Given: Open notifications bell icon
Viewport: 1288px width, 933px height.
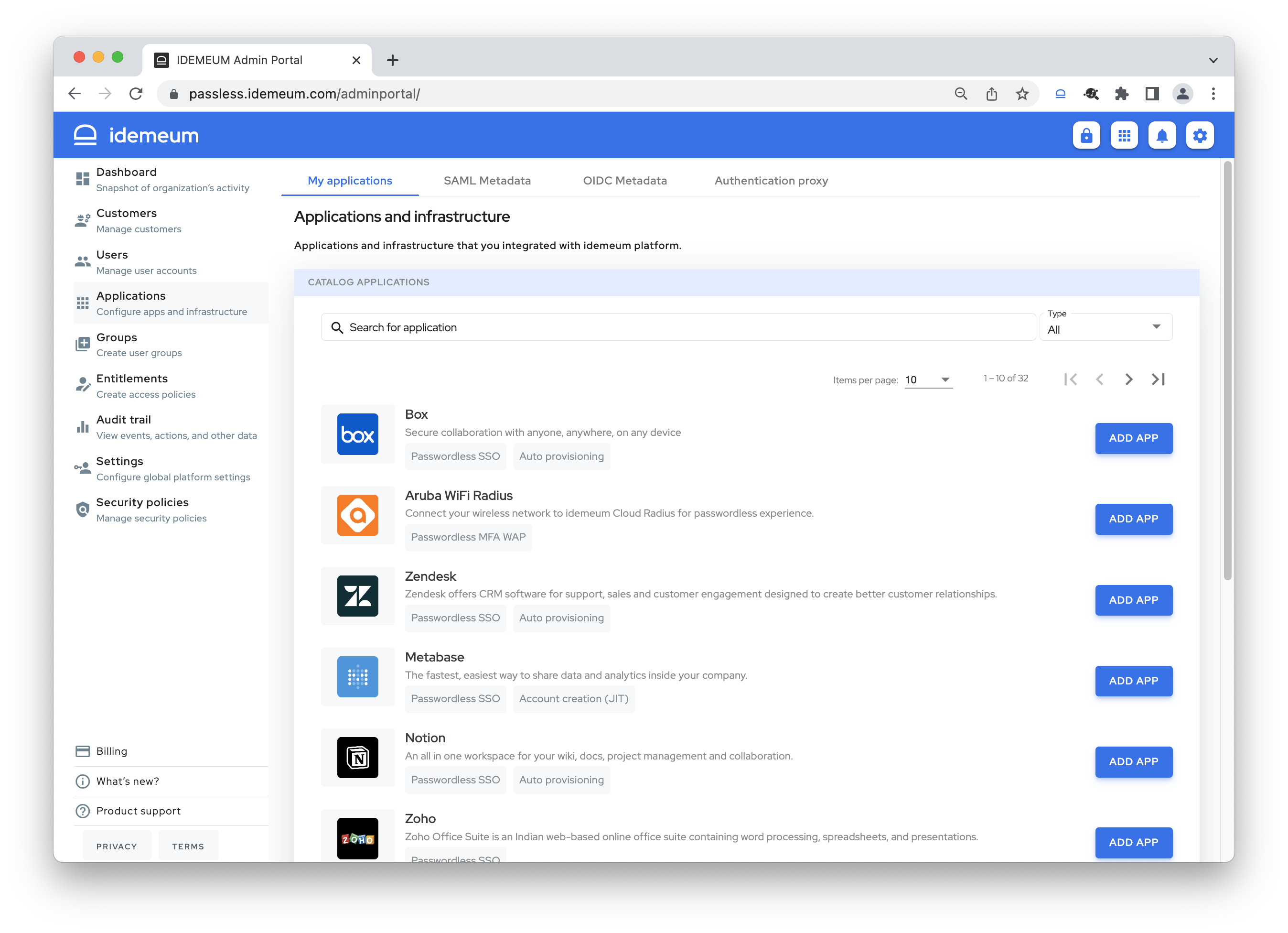Looking at the screenshot, I should coord(1162,135).
